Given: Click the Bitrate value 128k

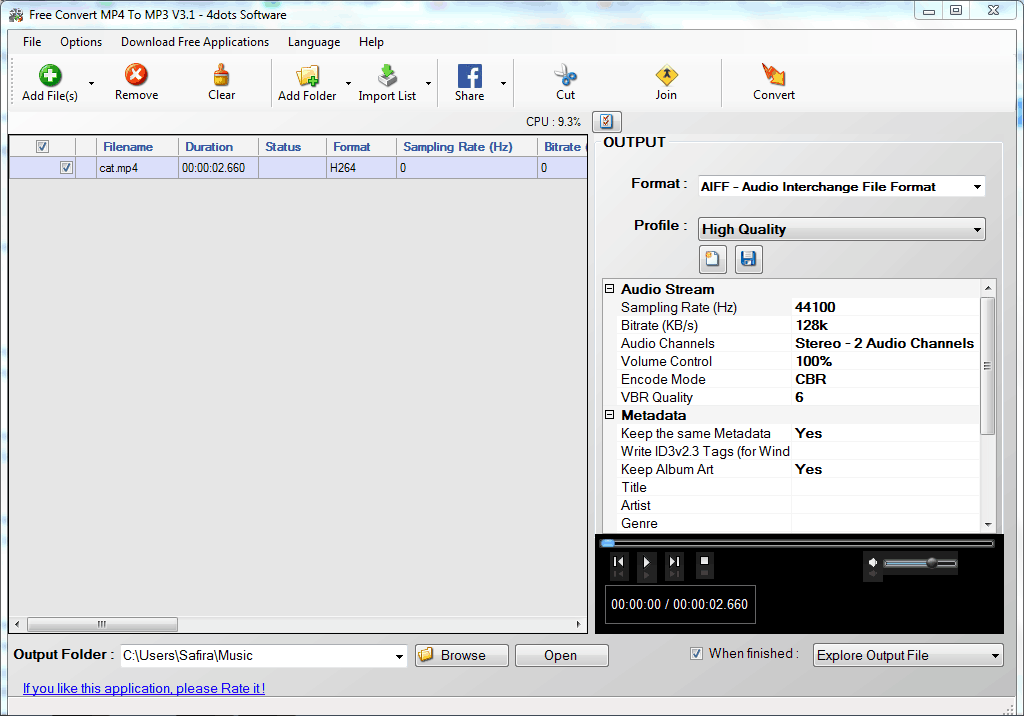Looking at the screenshot, I should point(886,325).
